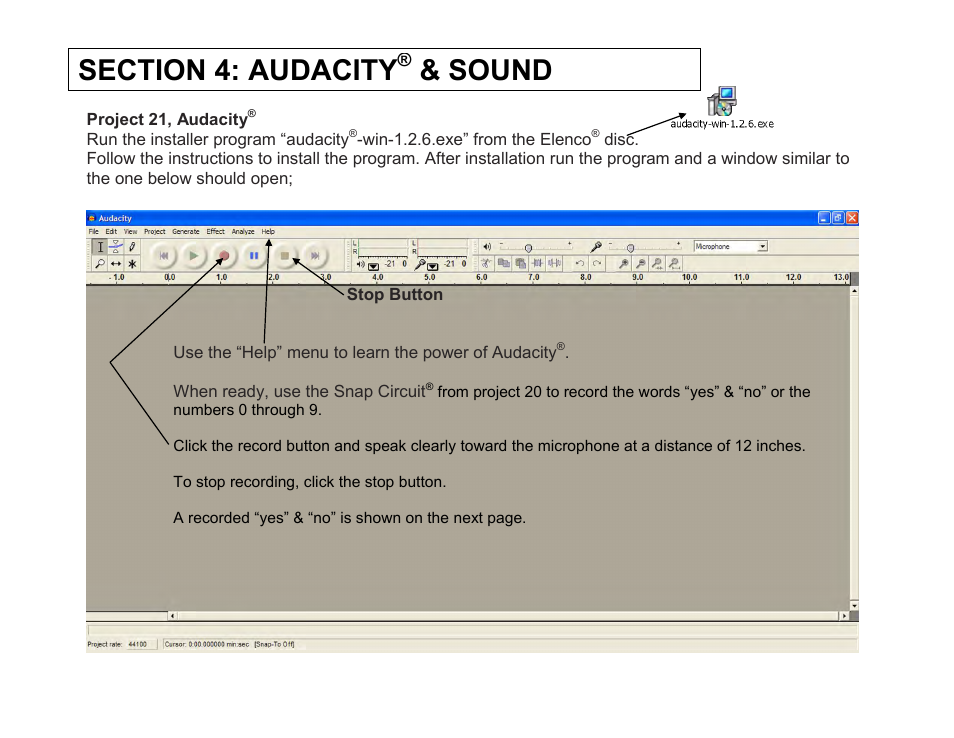Image resolution: width=954 pixels, height=738 pixels.
Task: Restore down the Audacity window
Action: coord(838,218)
